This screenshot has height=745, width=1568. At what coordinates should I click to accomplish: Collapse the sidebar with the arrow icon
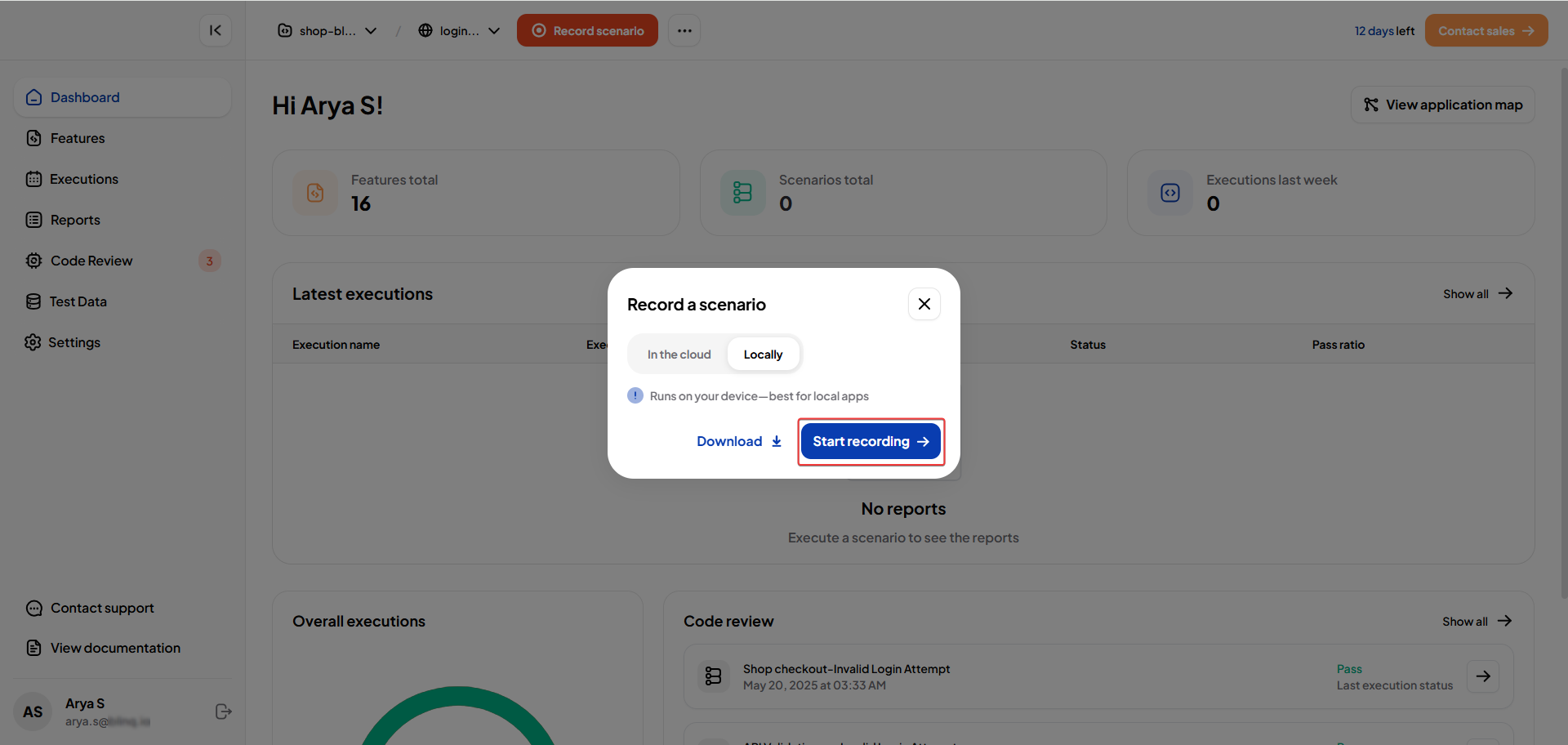point(216,30)
